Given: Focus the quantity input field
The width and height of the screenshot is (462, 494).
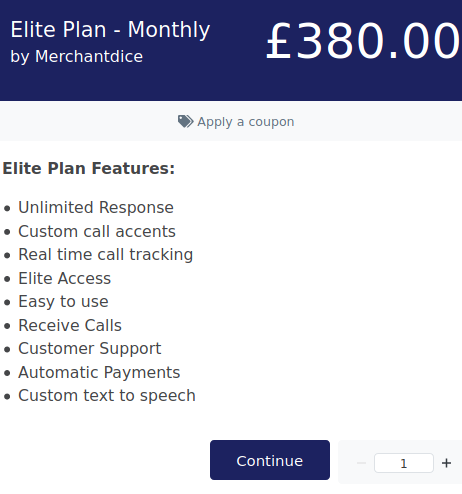Looking at the screenshot, I should point(404,463).
